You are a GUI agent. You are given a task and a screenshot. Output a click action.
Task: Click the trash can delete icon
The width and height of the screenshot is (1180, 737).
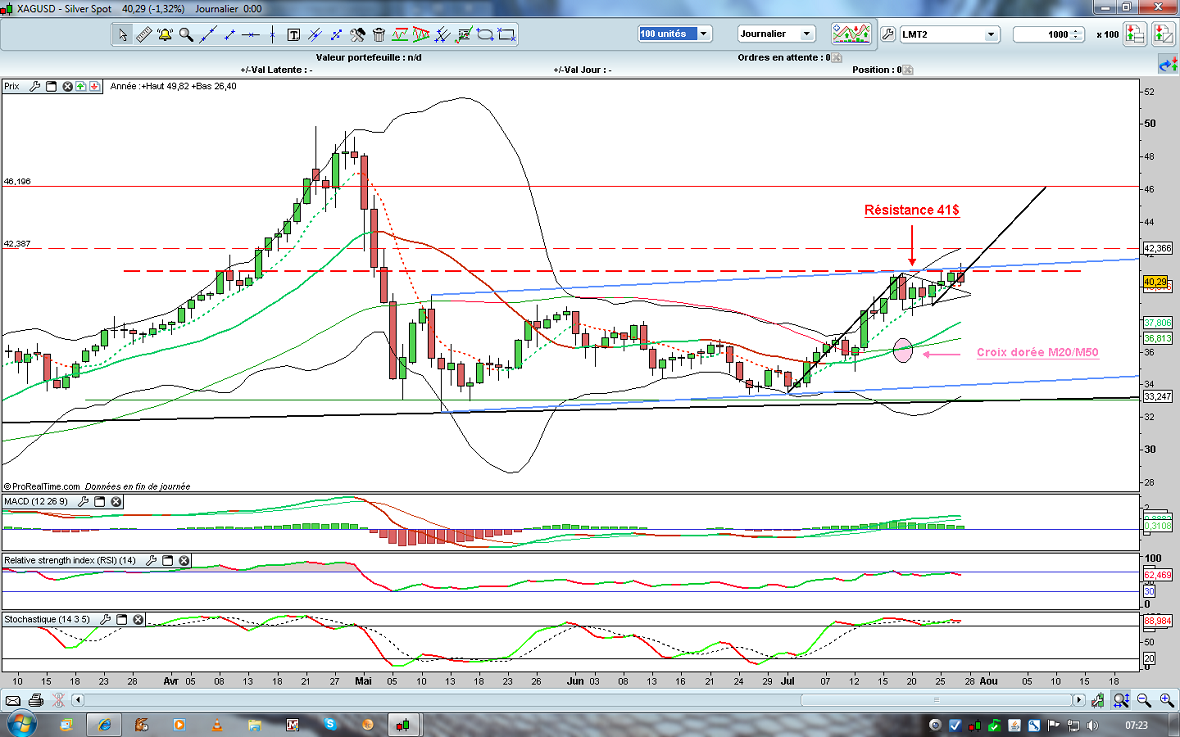(x=379, y=34)
